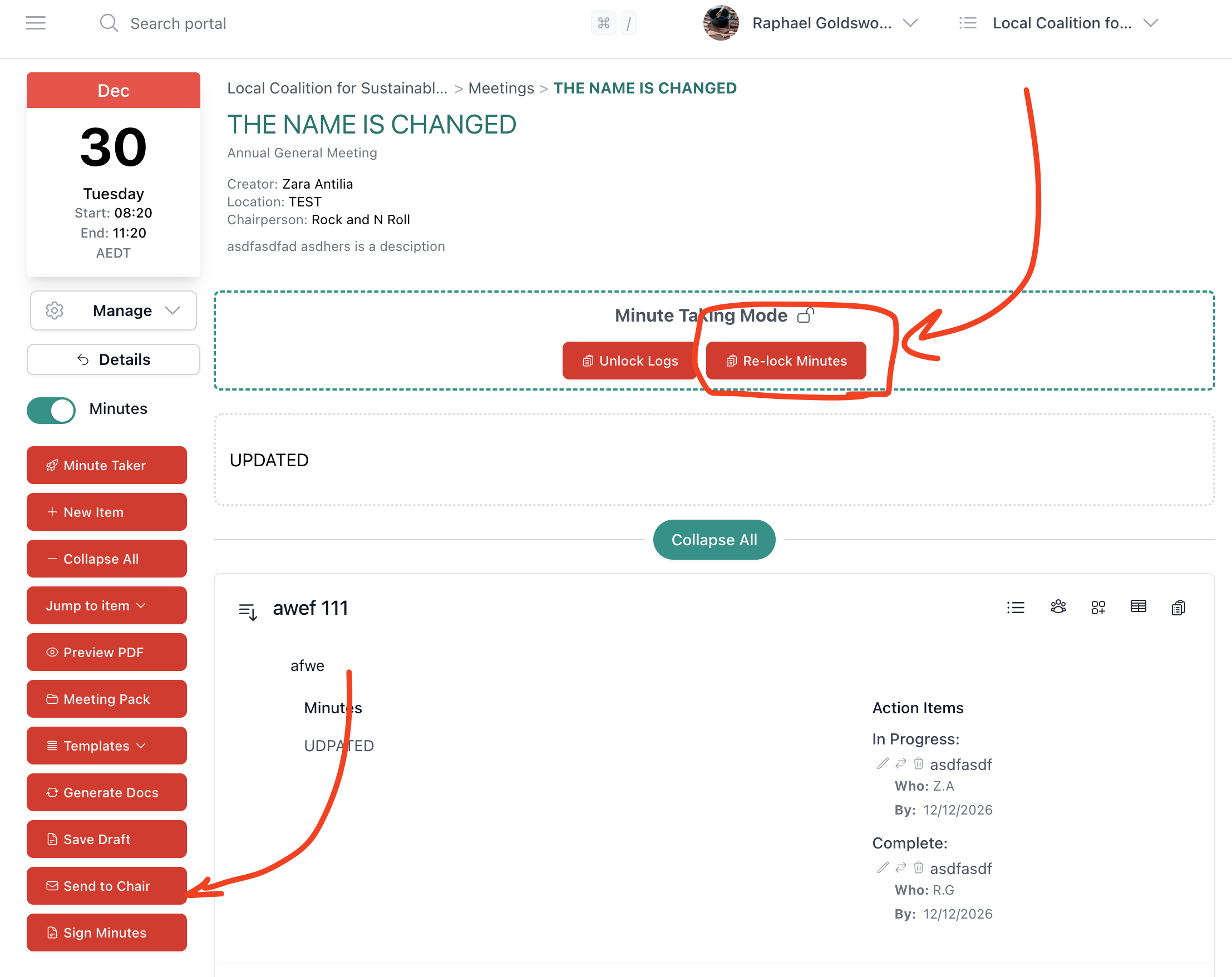Click the add-grid icon on agenda item

(1098, 608)
